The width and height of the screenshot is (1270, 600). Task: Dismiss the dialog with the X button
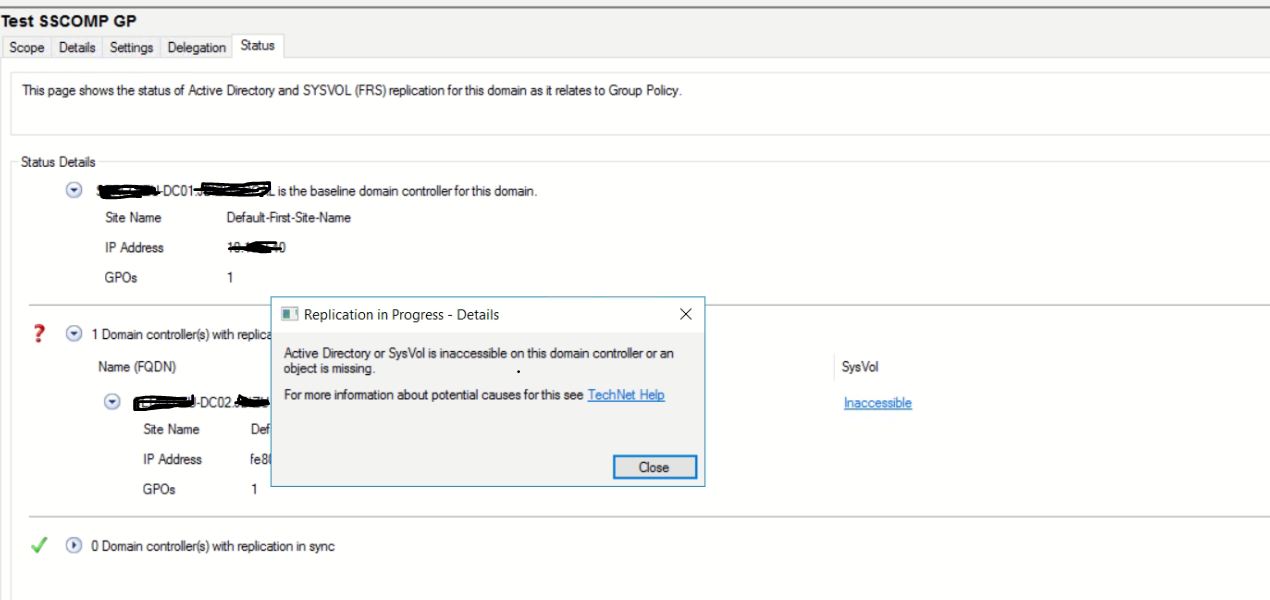(685, 314)
